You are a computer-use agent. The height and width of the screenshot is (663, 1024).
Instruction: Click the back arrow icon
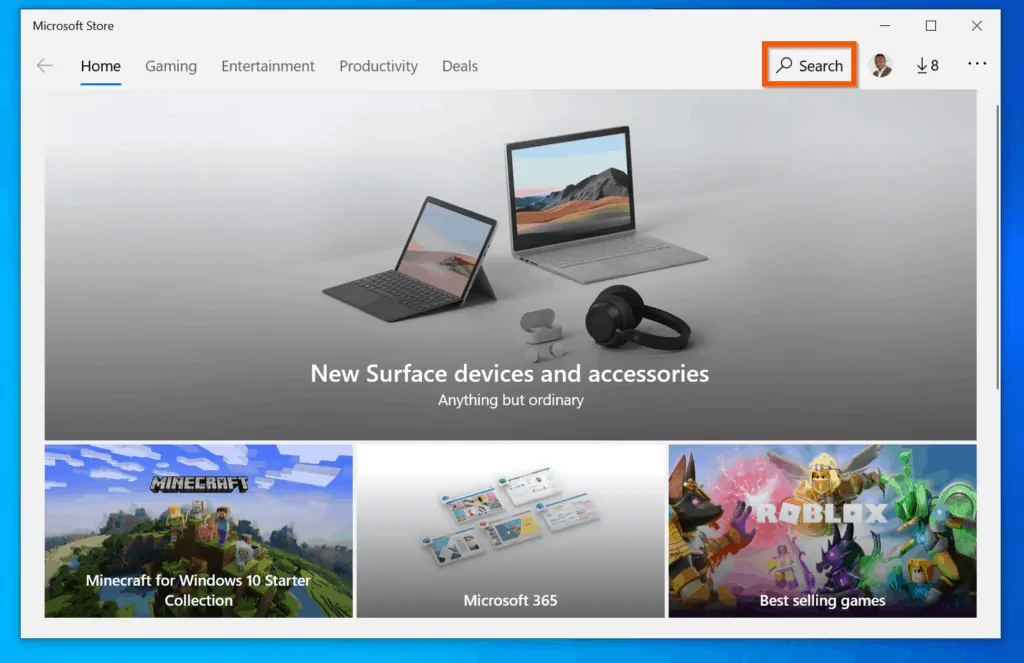click(x=44, y=65)
